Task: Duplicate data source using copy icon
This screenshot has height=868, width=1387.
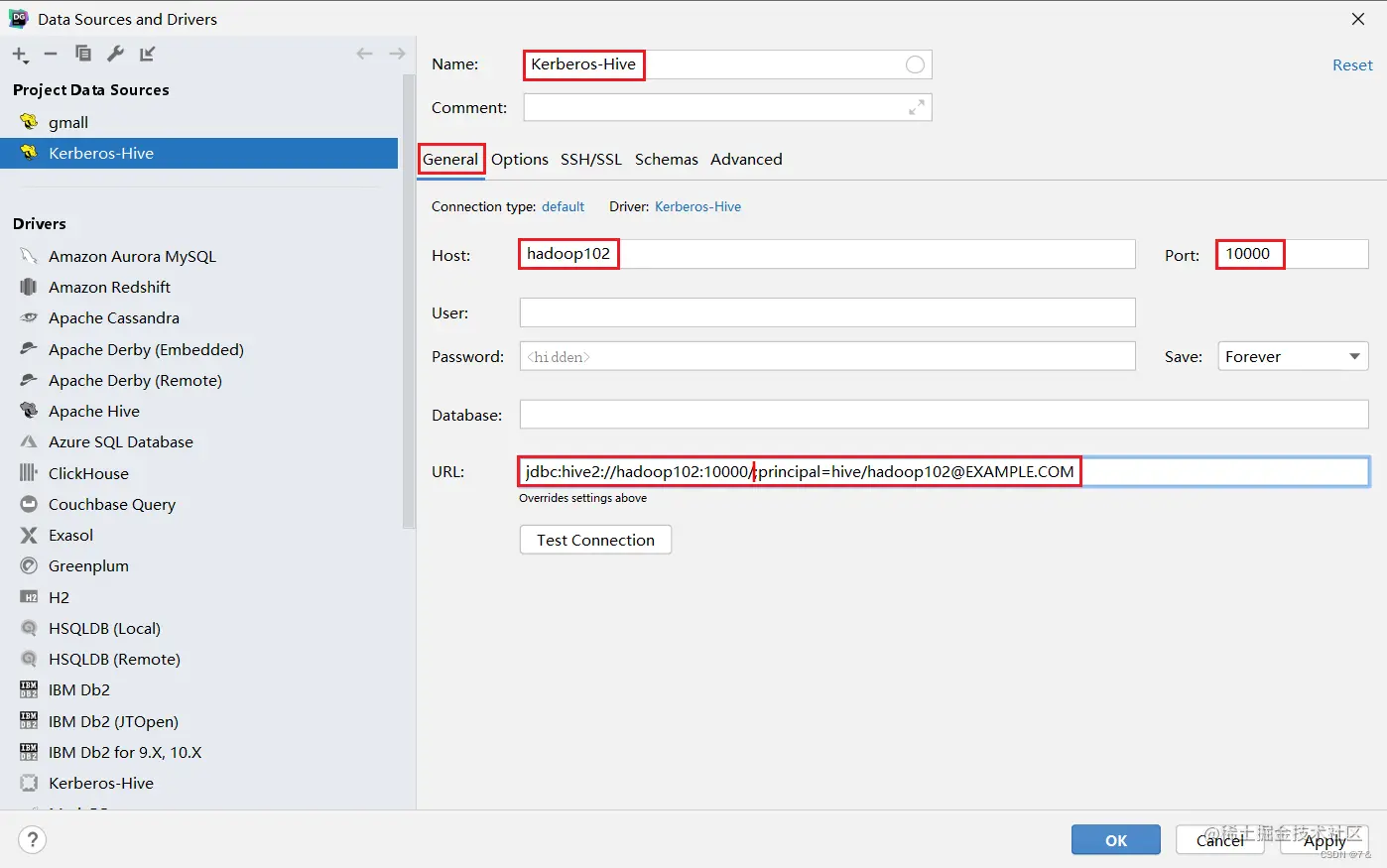Action: 83,54
